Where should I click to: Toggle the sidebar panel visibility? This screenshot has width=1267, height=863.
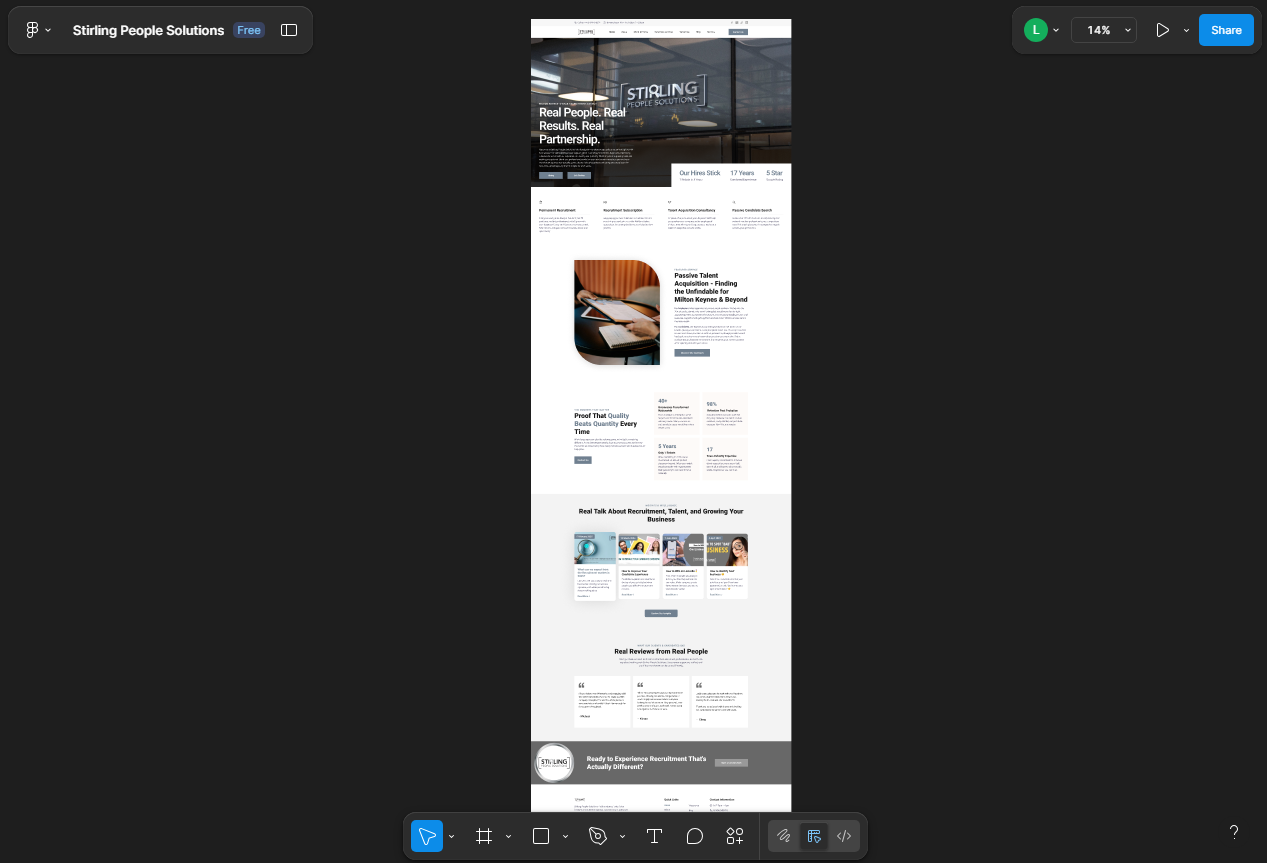[x=289, y=30]
